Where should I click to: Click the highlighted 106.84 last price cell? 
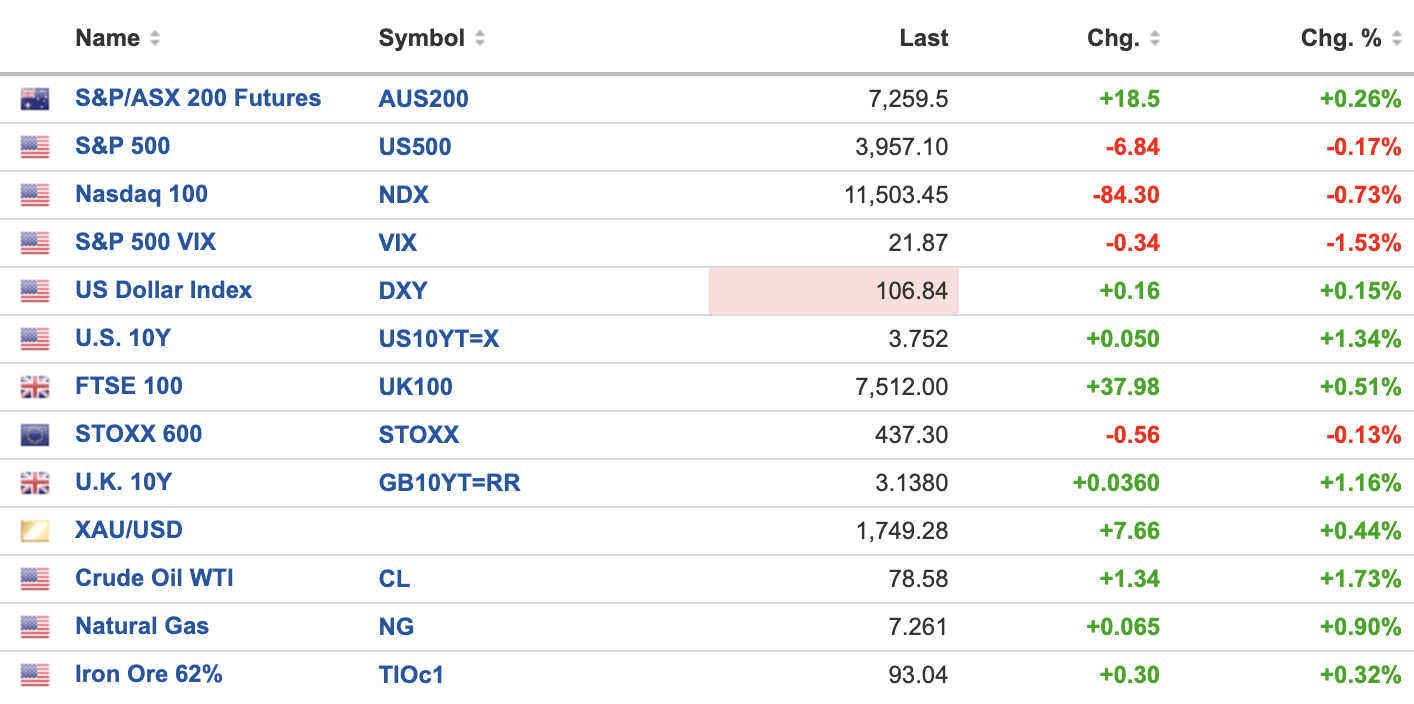point(834,291)
